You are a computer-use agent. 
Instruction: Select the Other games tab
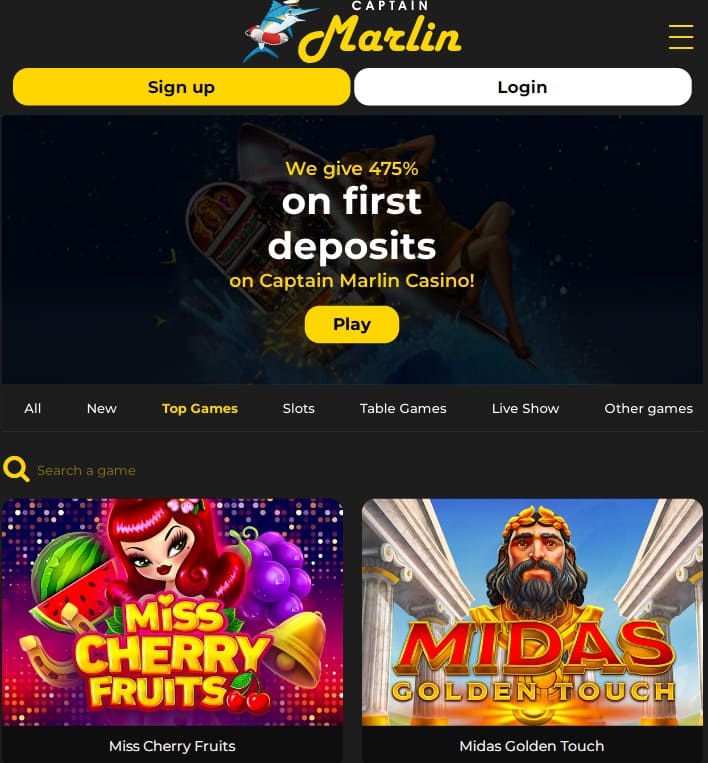pos(648,408)
